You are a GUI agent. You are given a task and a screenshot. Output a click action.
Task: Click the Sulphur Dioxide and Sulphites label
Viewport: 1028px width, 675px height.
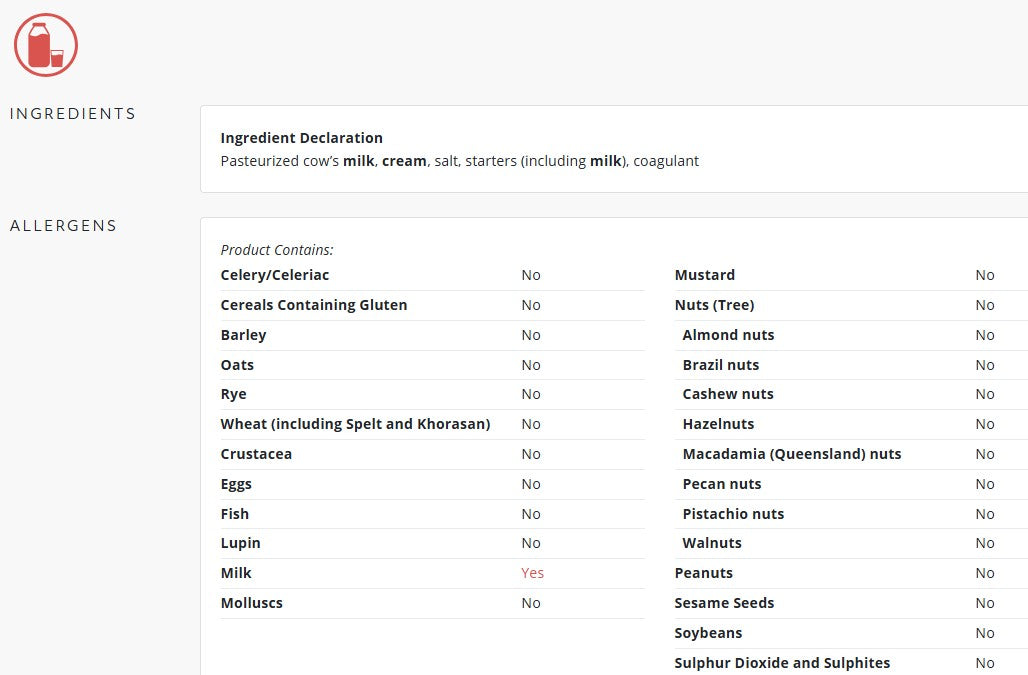pyautogui.click(x=782, y=663)
